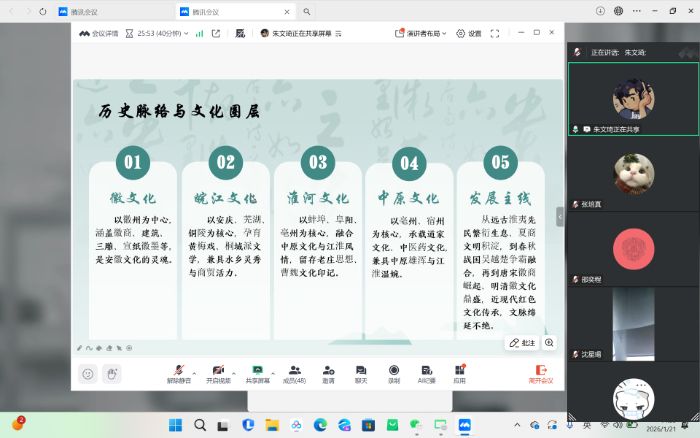Open the members list (成员)
The height and width of the screenshot is (438, 700).
[295, 372]
